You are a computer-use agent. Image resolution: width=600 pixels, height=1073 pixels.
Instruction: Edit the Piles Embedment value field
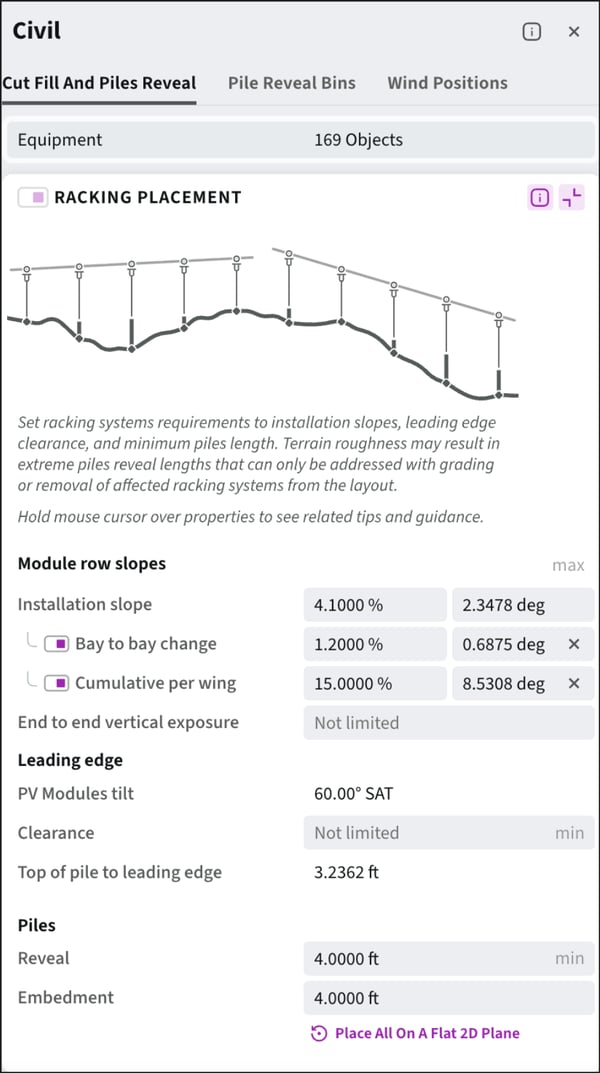coord(448,998)
